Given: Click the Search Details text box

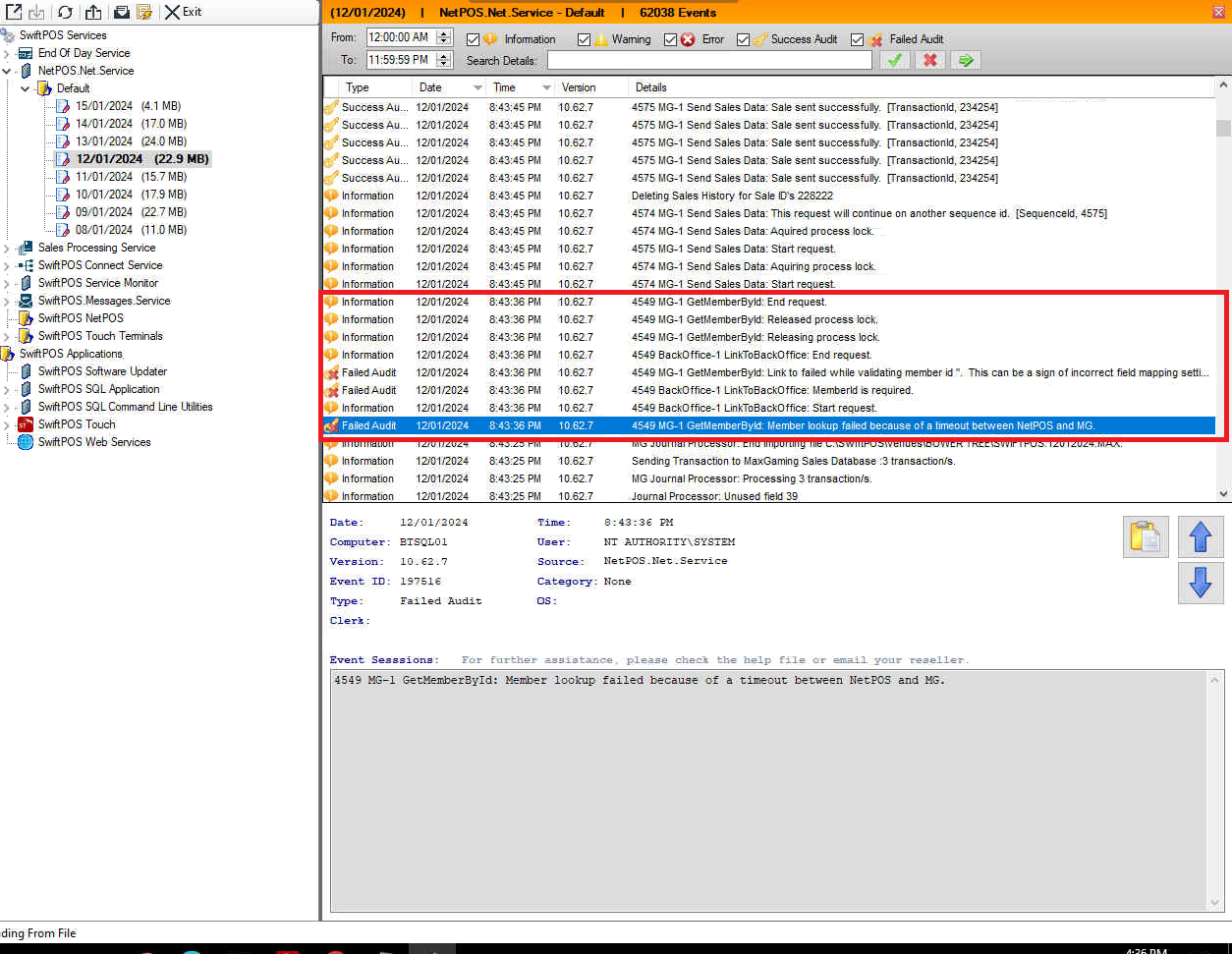Looking at the screenshot, I should pos(709,60).
